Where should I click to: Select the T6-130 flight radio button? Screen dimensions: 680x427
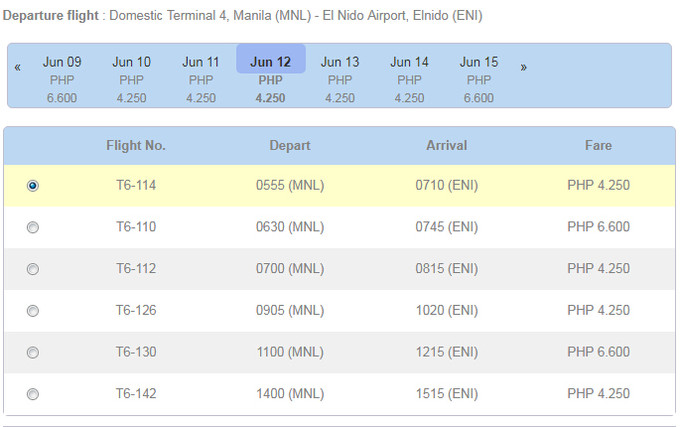click(x=33, y=353)
